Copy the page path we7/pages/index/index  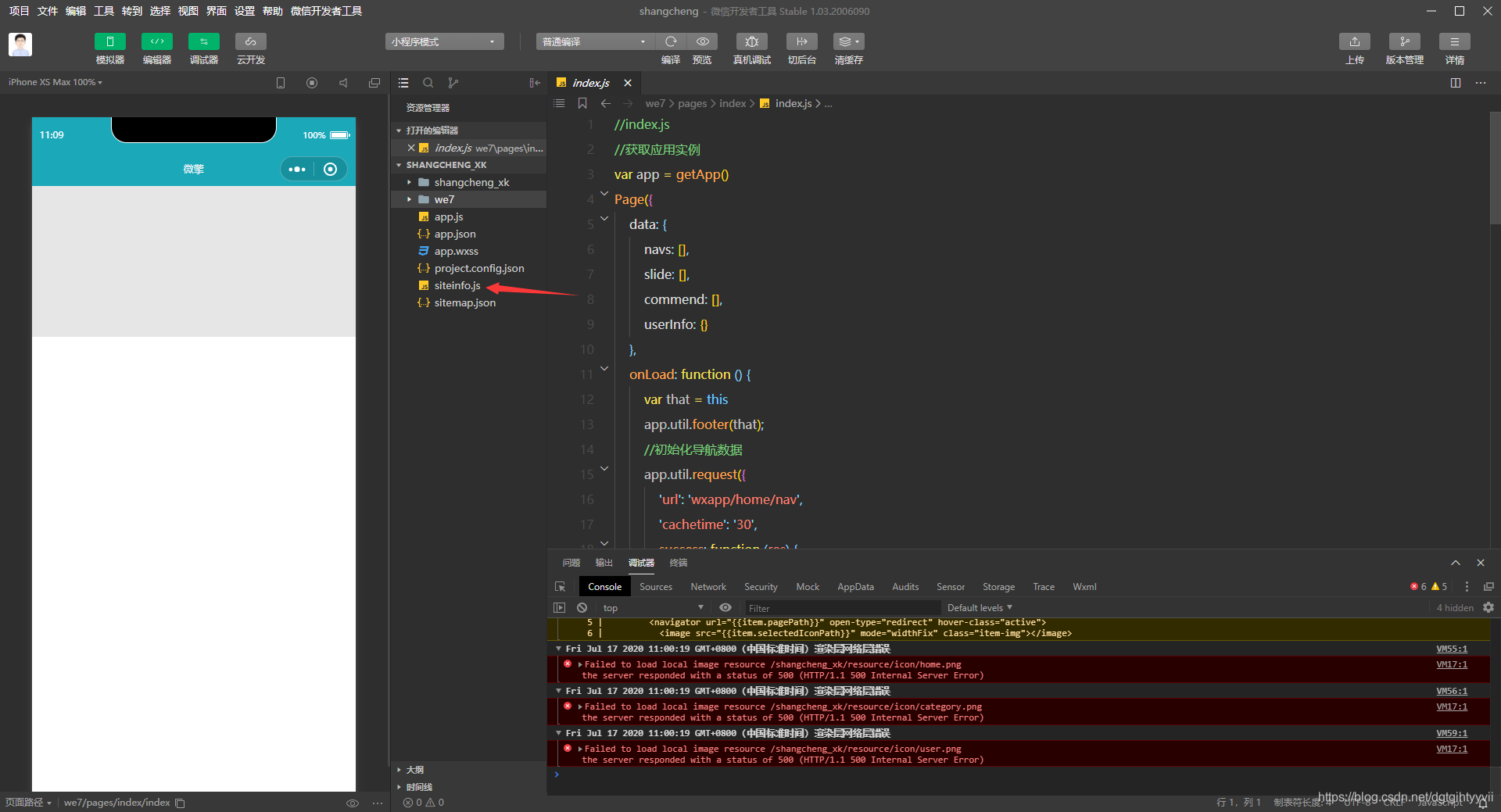180,803
